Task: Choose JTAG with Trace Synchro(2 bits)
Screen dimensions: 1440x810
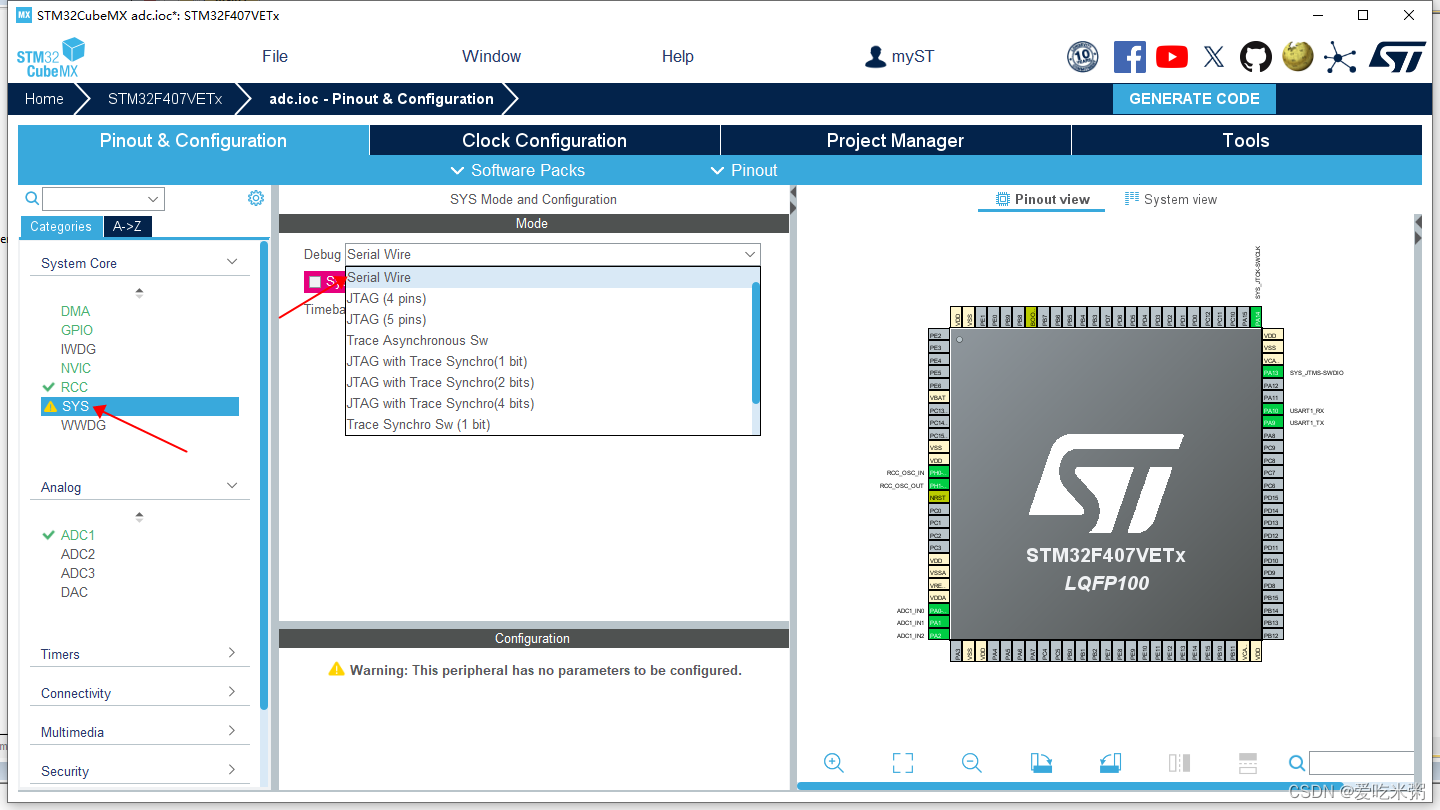Action: 548,382
